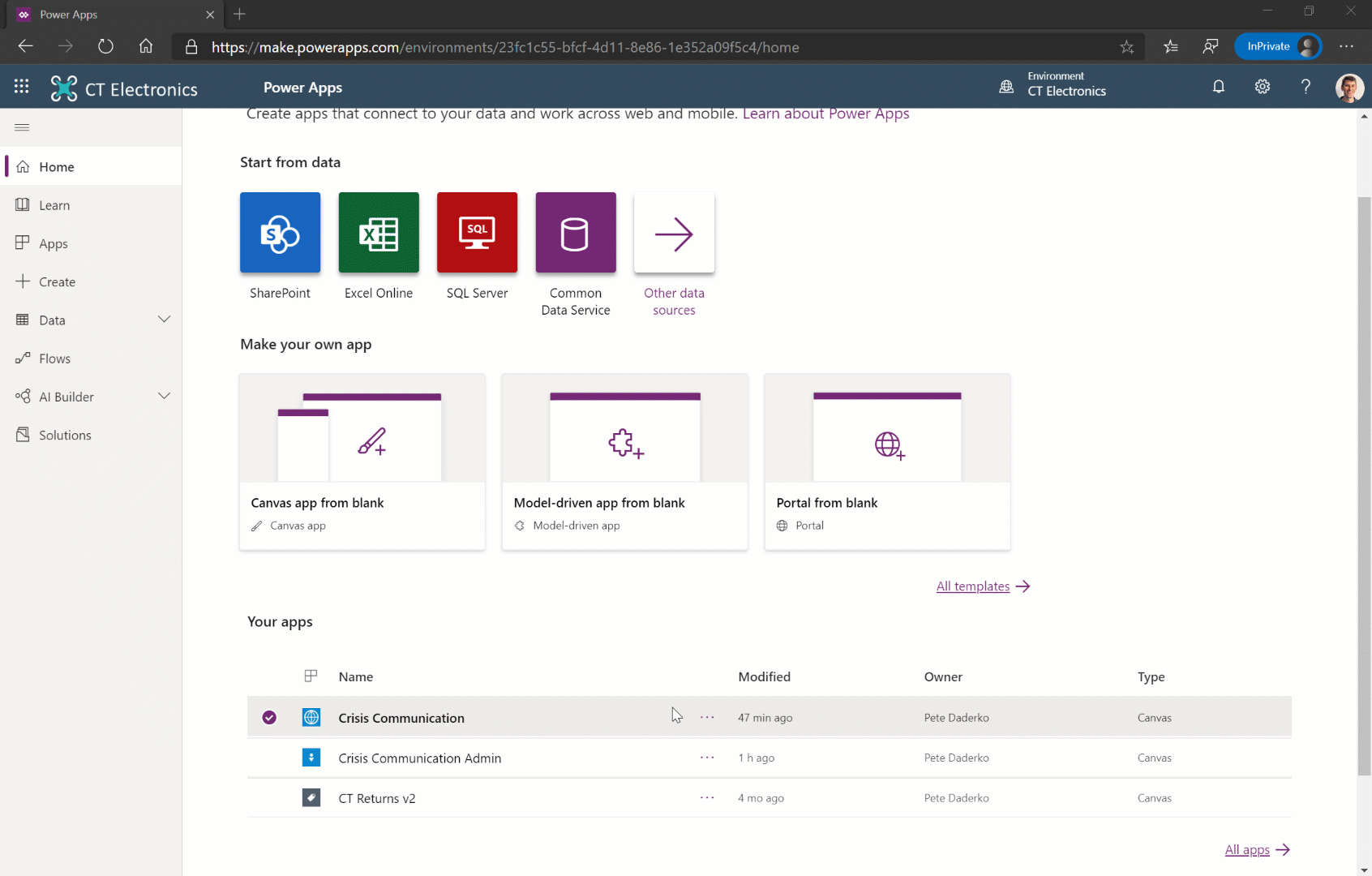Open a new browser tab
Viewport: 1372px width, 876px height.
click(239, 14)
